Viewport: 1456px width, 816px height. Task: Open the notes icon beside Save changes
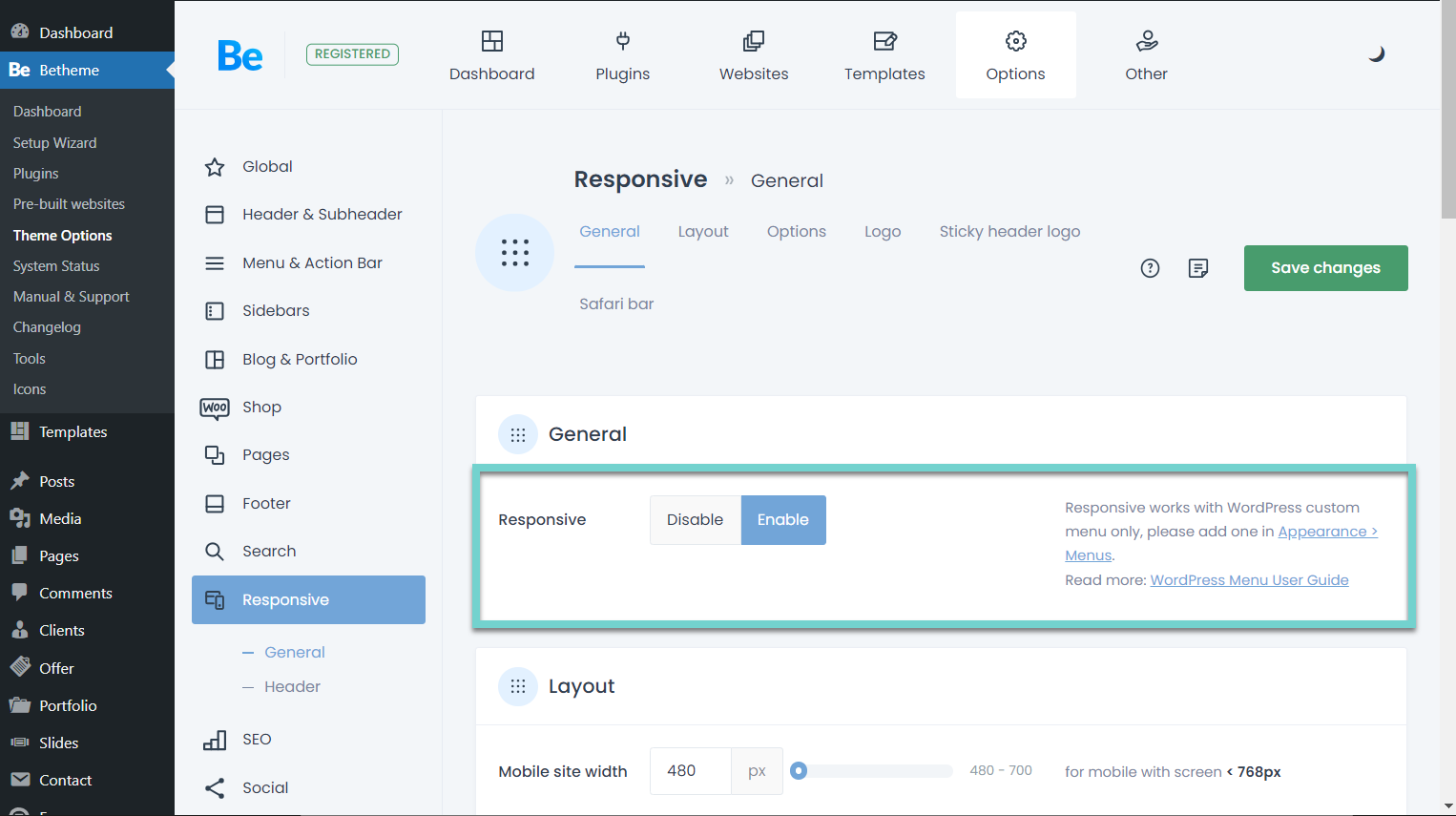coord(1198,268)
